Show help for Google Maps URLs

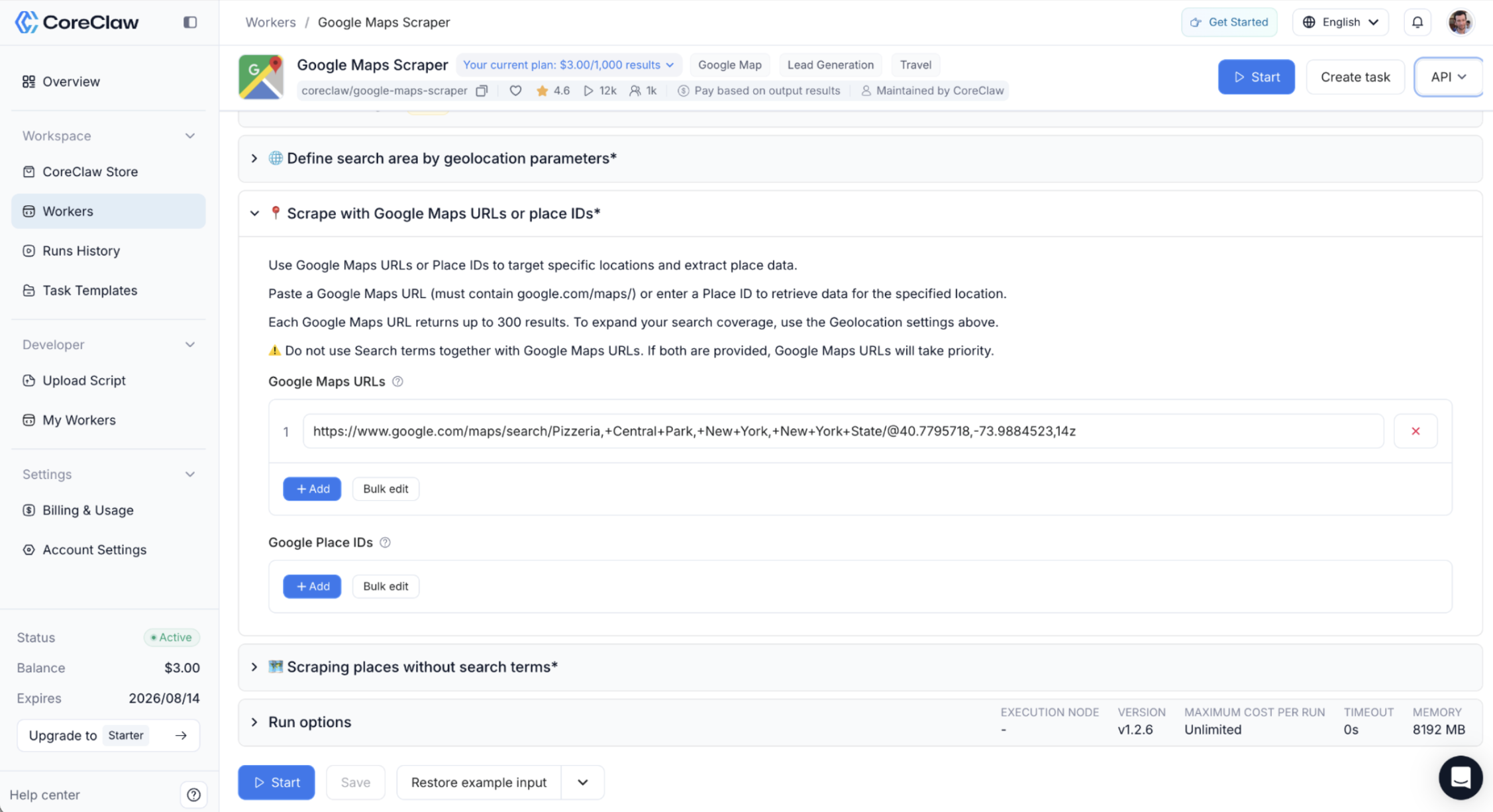coord(397,381)
